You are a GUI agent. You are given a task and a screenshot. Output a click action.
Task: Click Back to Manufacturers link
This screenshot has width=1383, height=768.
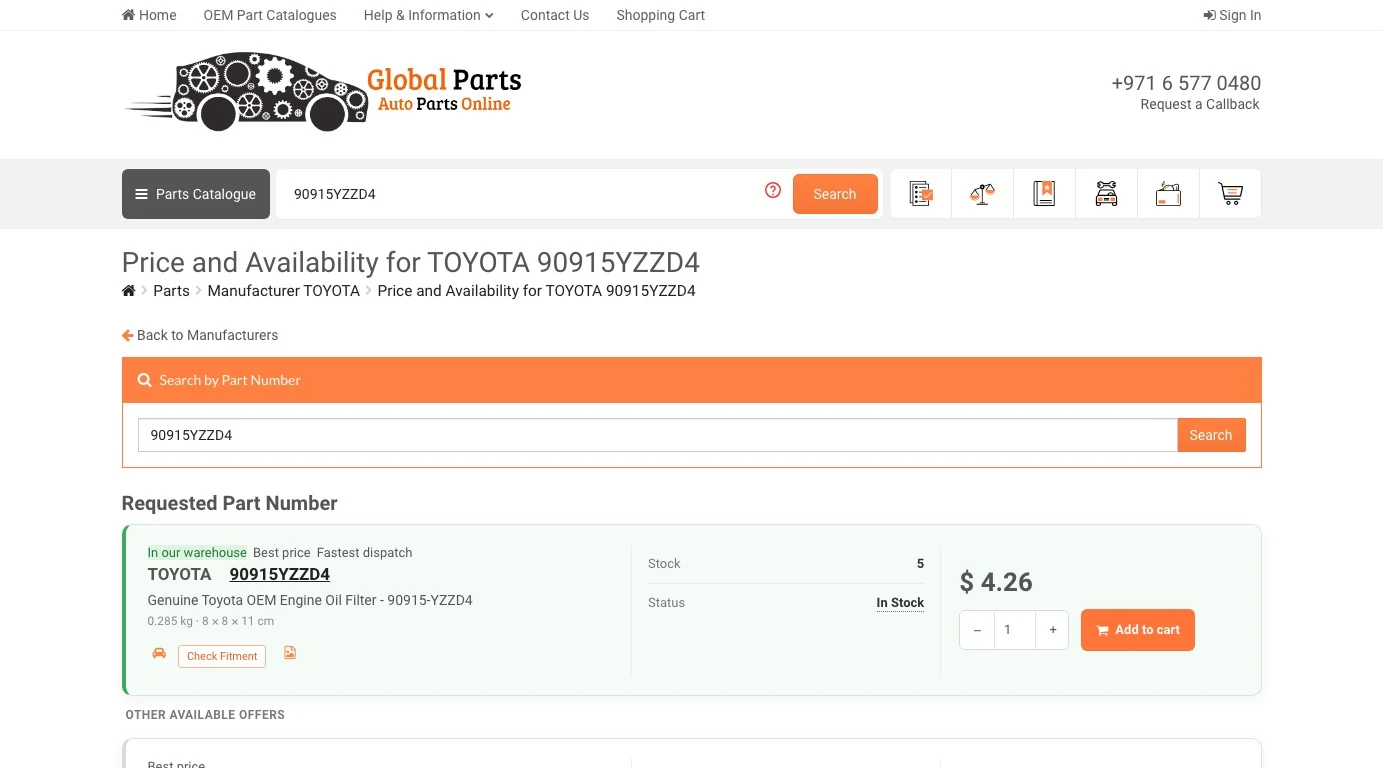click(x=200, y=335)
